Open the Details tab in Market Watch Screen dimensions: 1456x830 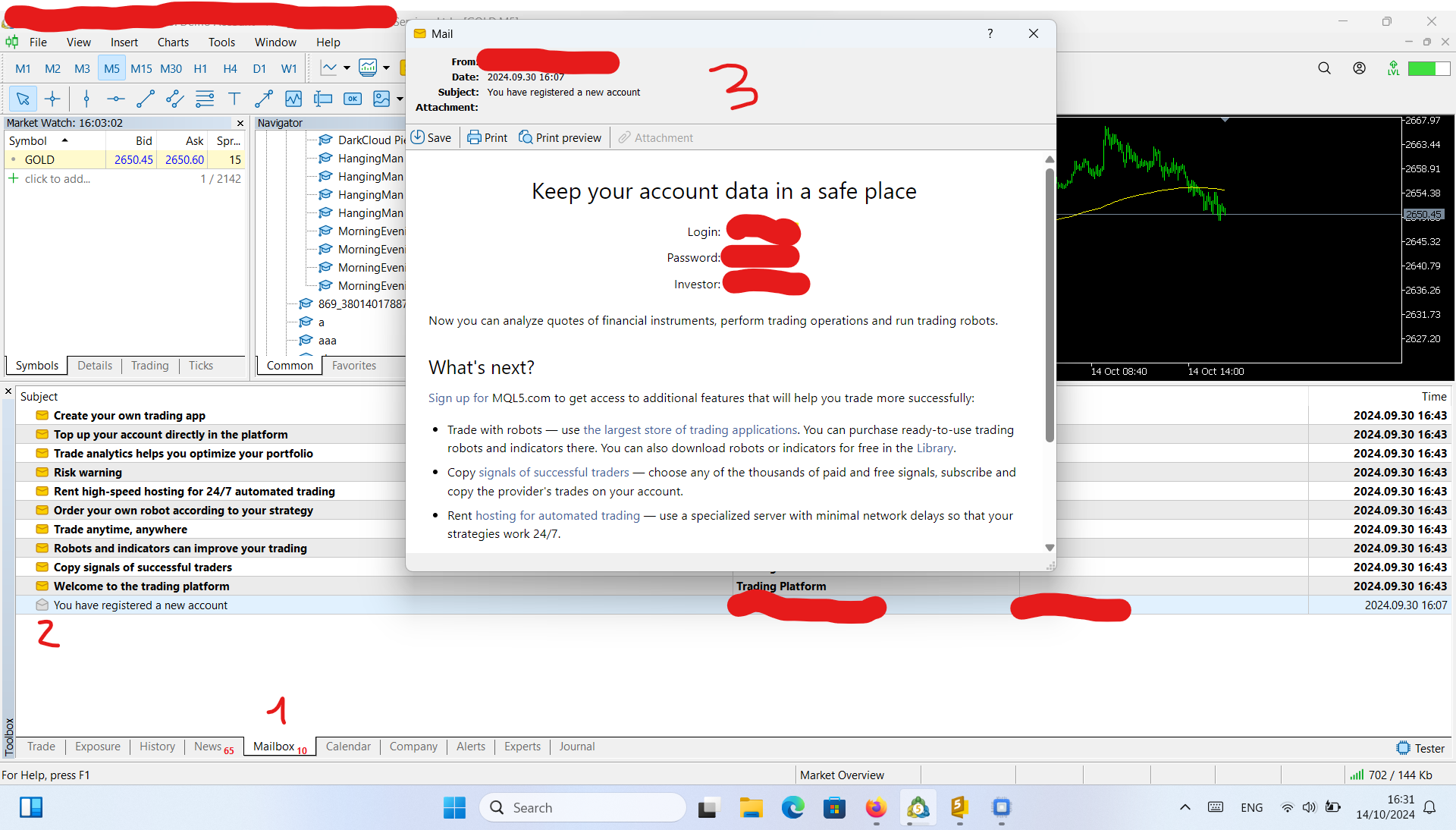click(x=95, y=366)
